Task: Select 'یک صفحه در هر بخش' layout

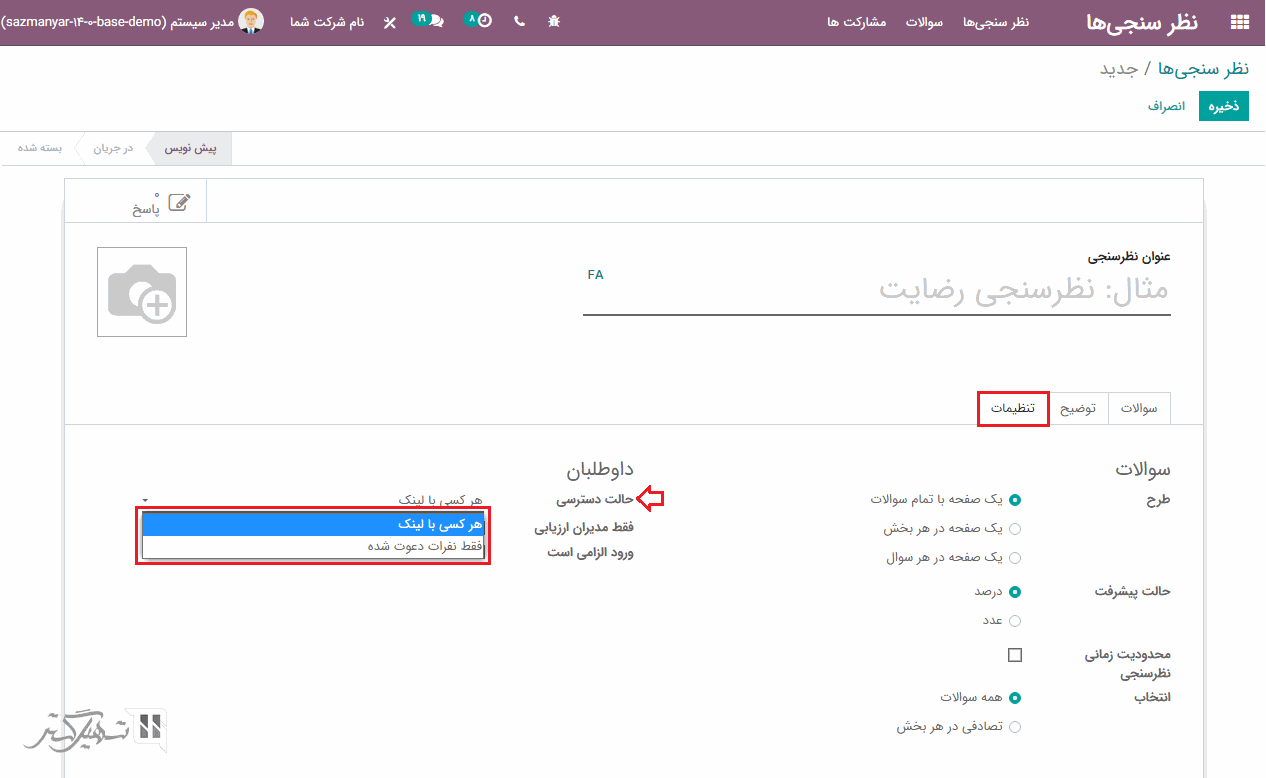Action: pyautogui.click(x=1015, y=529)
